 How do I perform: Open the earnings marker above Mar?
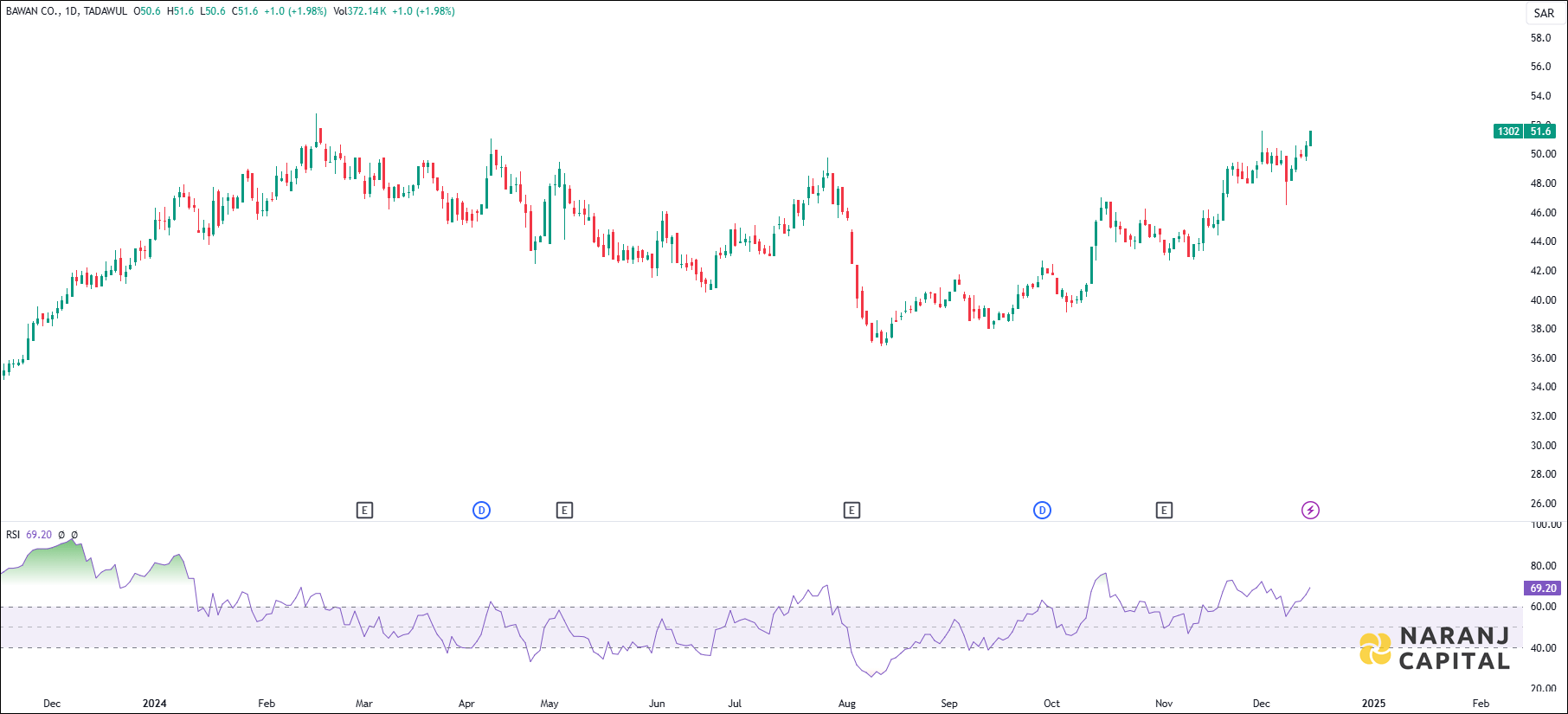coord(364,511)
